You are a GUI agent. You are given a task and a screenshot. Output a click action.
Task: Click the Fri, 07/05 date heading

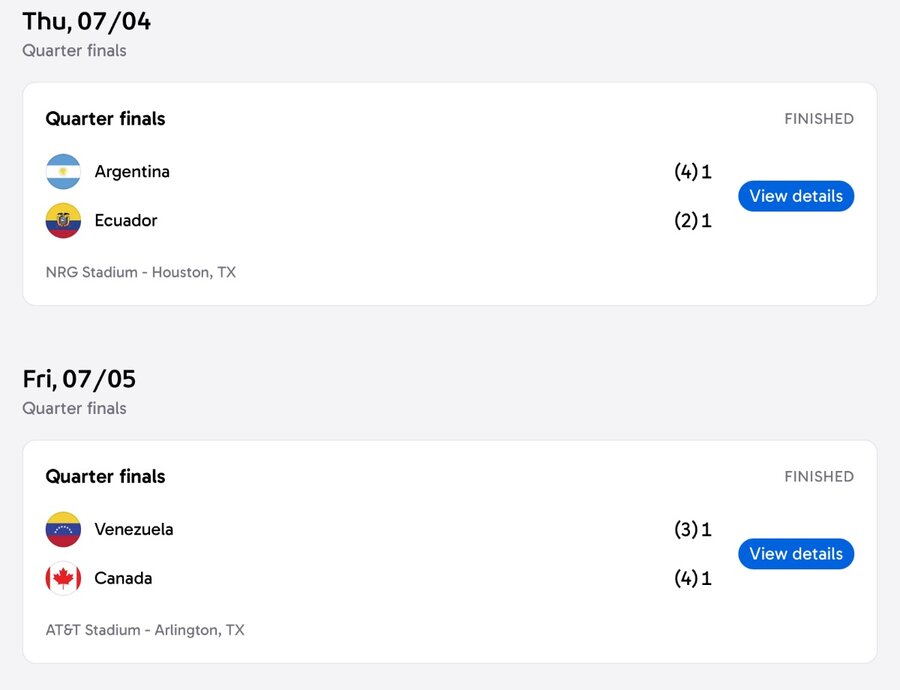coord(79,379)
